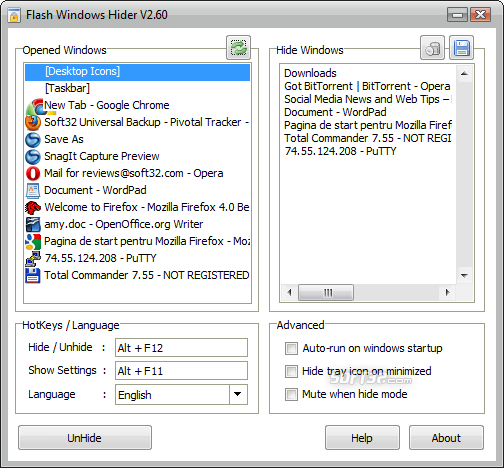The width and height of the screenshot is (504, 468).
Task: Open the Language dropdown
Action: click(x=238, y=395)
